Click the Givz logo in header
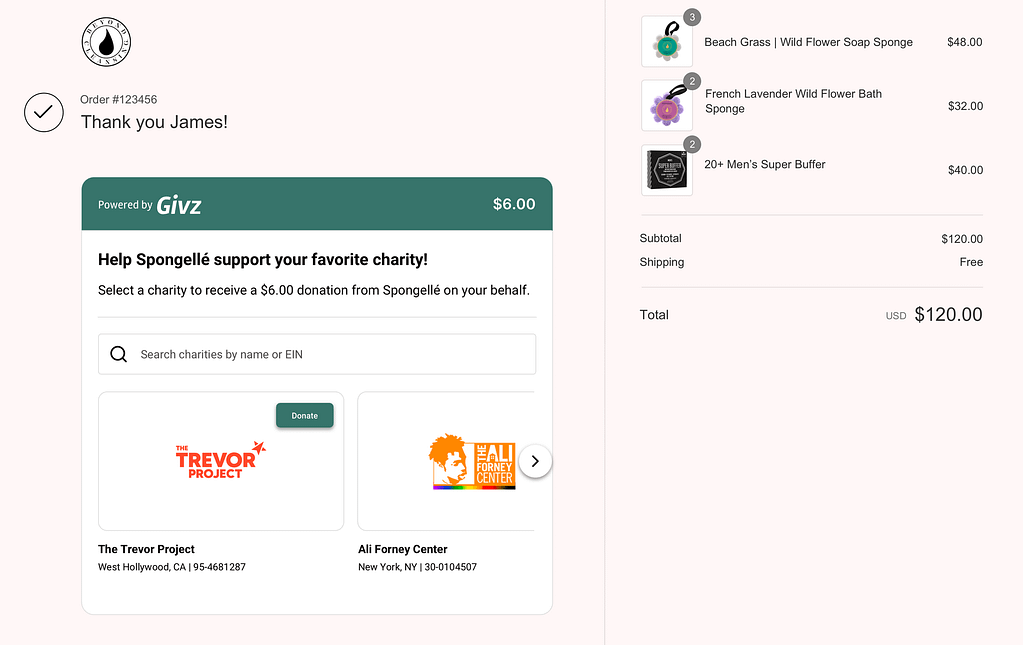Viewport: 1023px width, 645px height. pyautogui.click(x=179, y=205)
